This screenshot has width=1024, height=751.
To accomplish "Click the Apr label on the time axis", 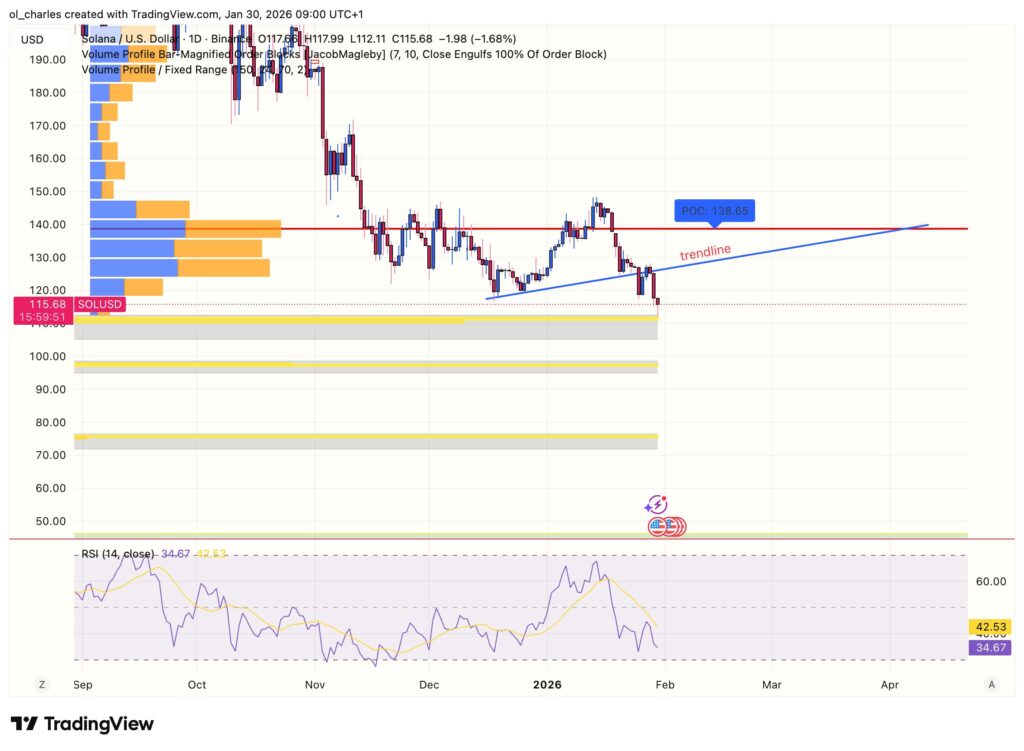I will pyautogui.click(x=890, y=685).
